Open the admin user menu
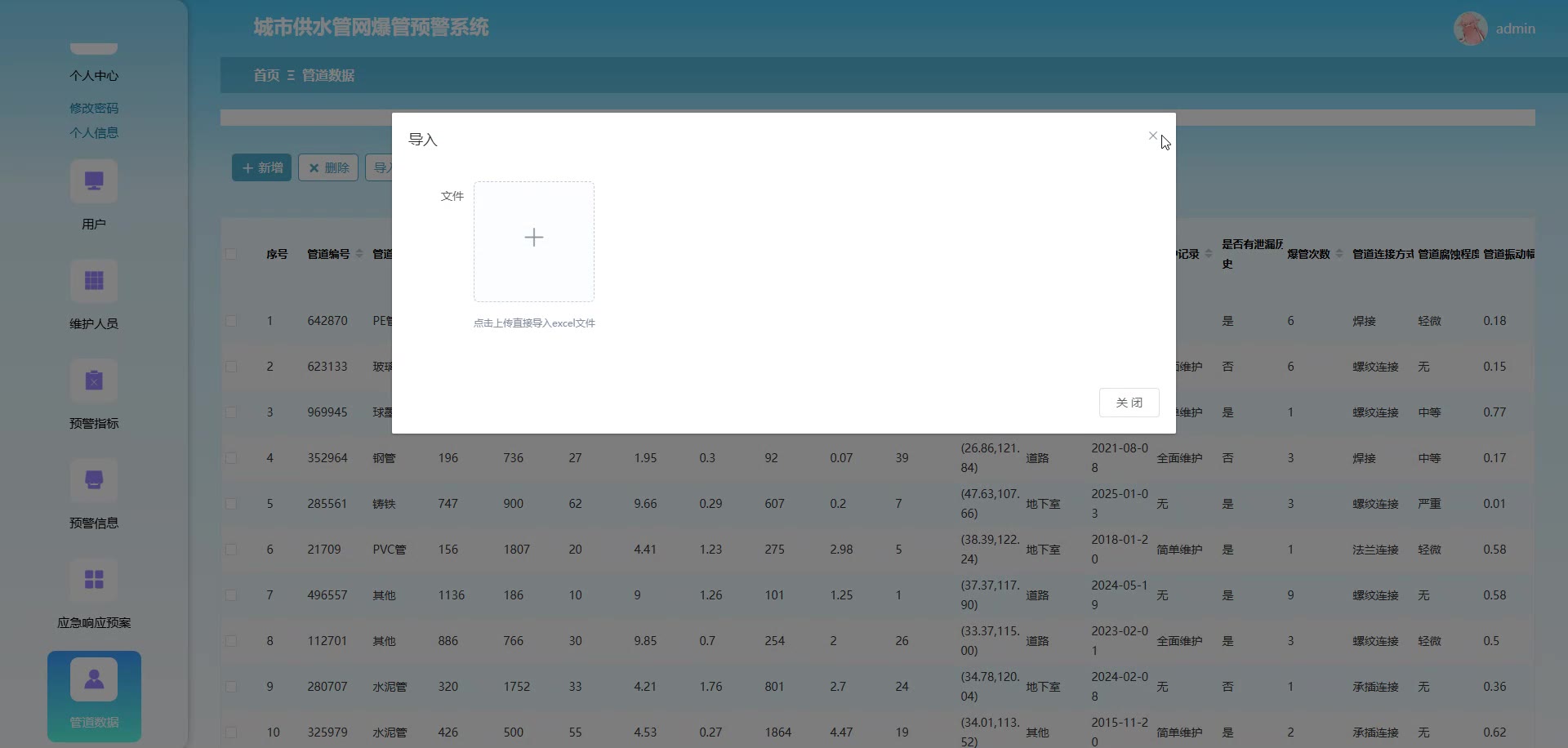1568x748 pixels. tap(1515, 29)
